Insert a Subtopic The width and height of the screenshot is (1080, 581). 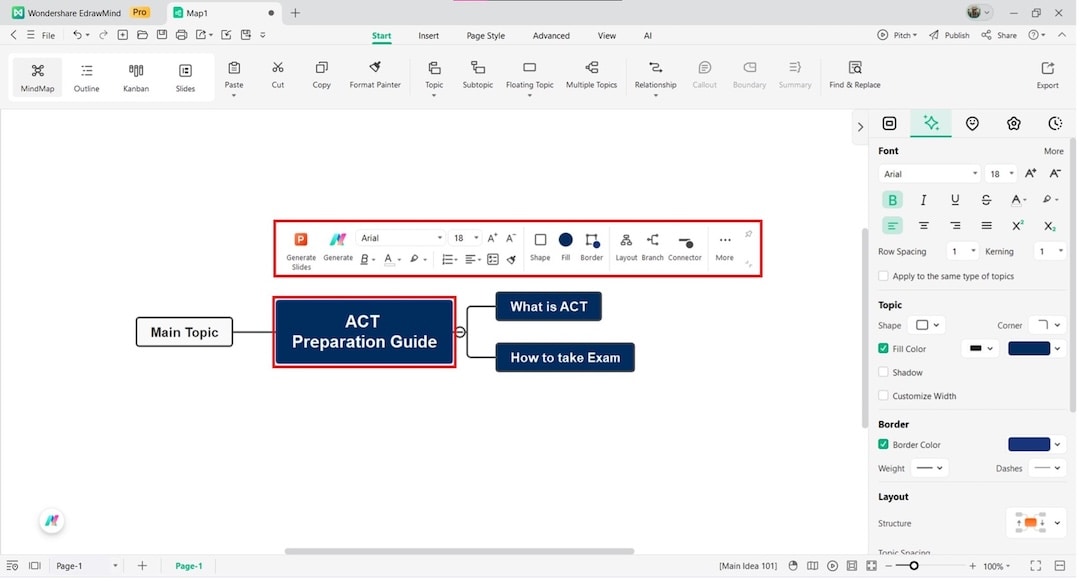point(477,75)
